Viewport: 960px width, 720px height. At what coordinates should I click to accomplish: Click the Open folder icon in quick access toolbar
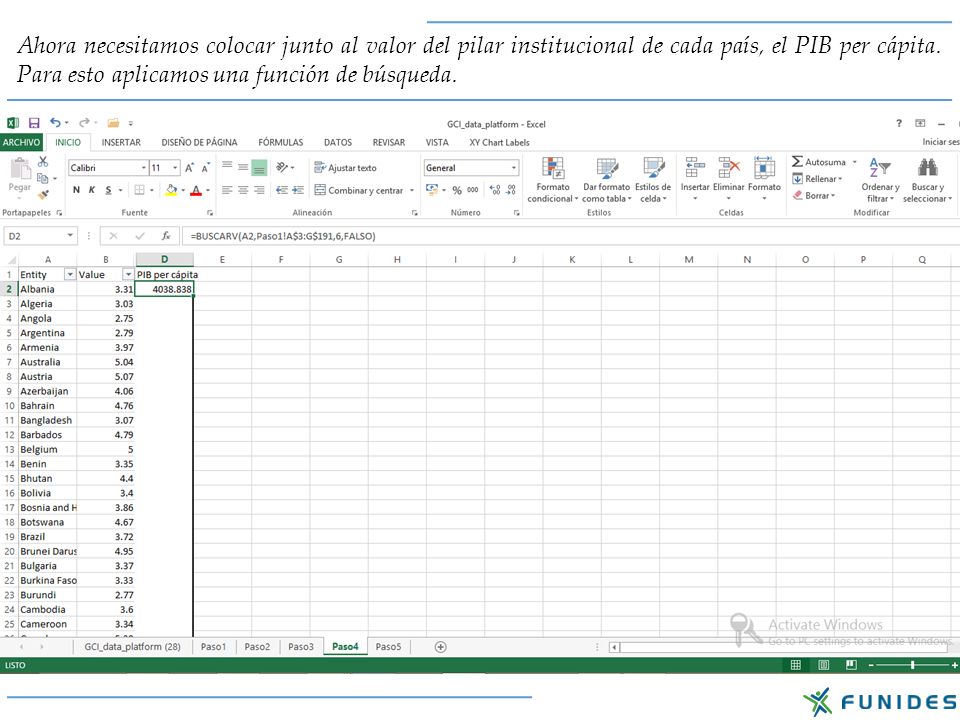pyautogui.click(x=113, y=123)
